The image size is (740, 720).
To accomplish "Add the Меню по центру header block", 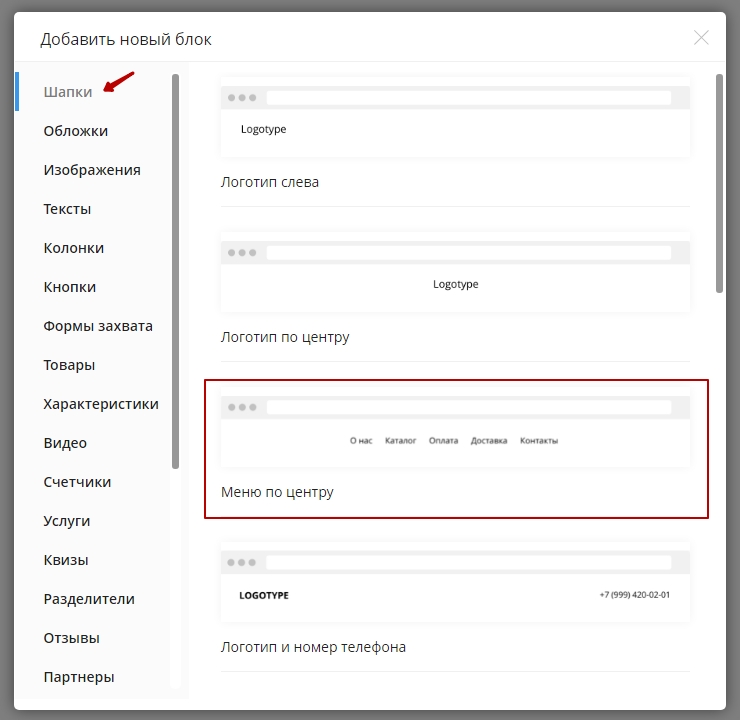I will [x=455, y=432].
